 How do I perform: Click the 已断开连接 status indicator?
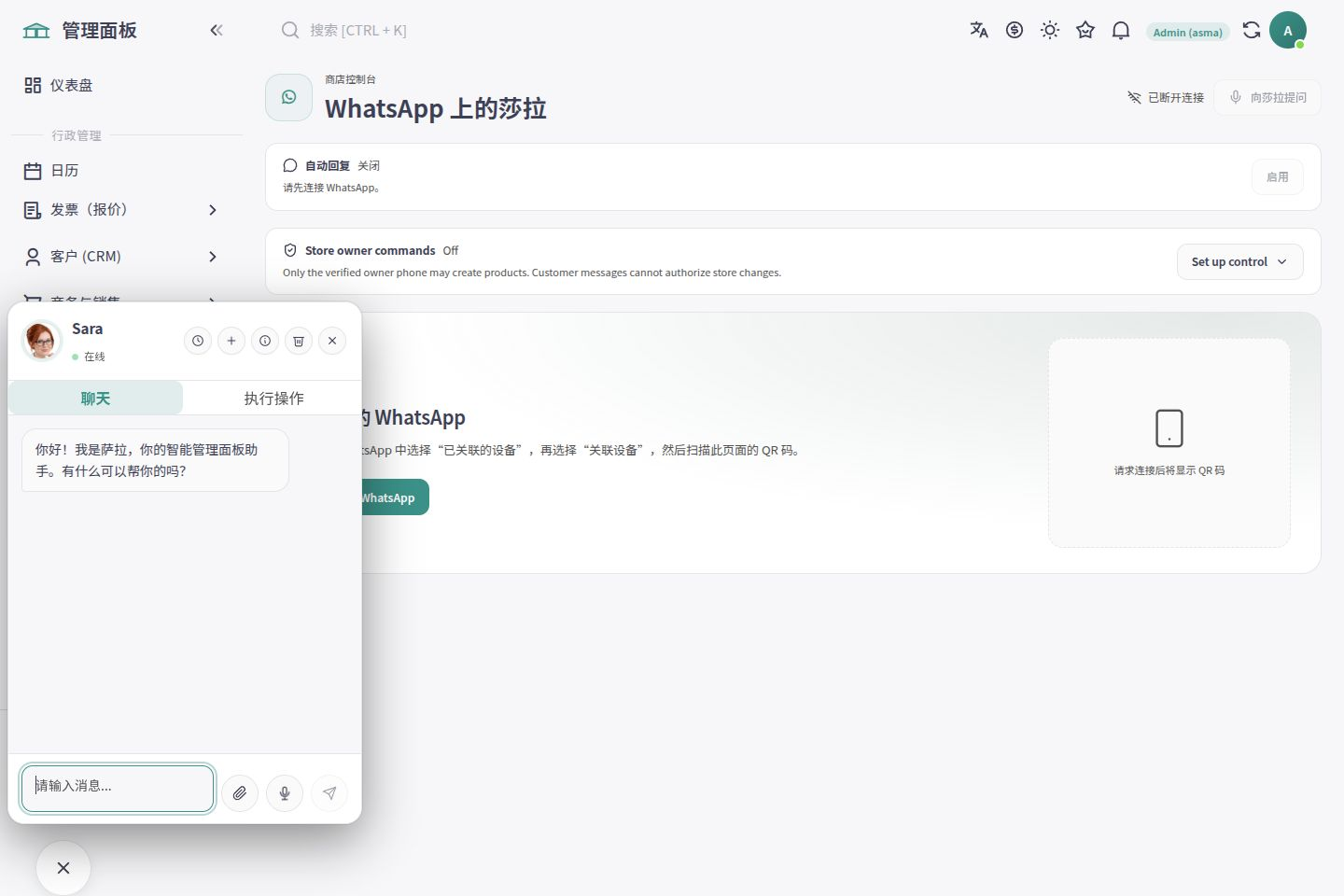1166,97
